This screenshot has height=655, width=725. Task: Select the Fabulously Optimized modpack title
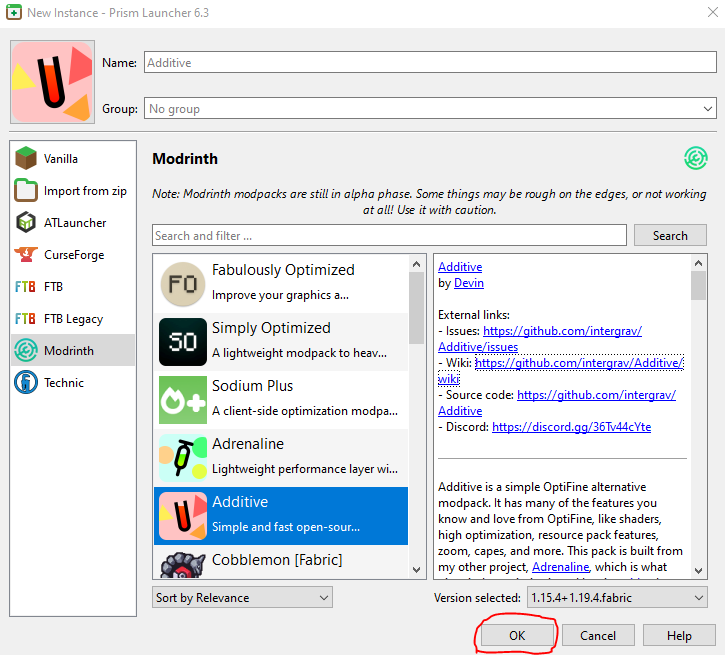[x=283, y=269]
